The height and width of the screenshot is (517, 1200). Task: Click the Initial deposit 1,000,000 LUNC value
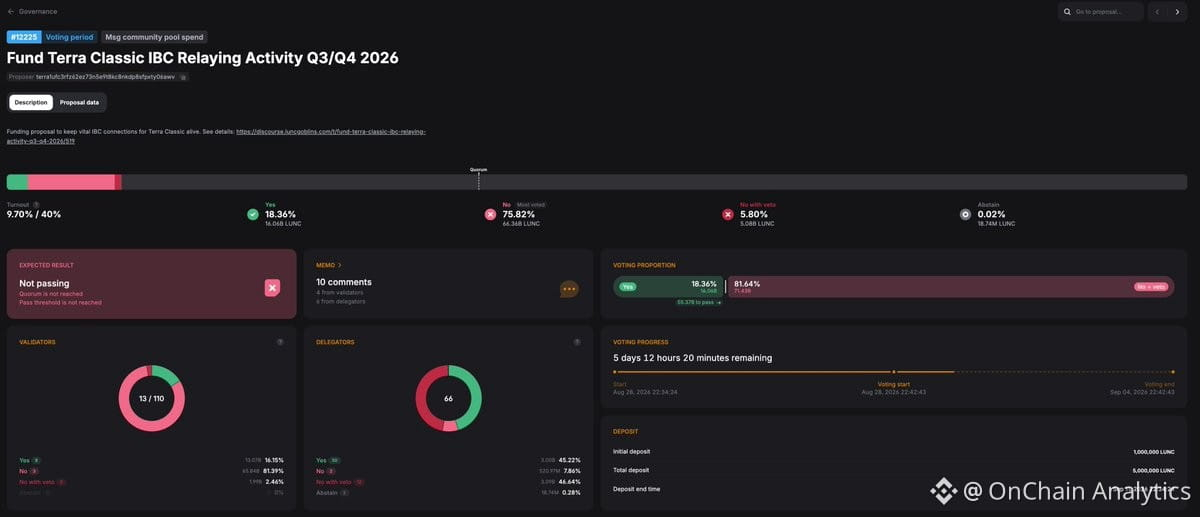click(1155, 452)
